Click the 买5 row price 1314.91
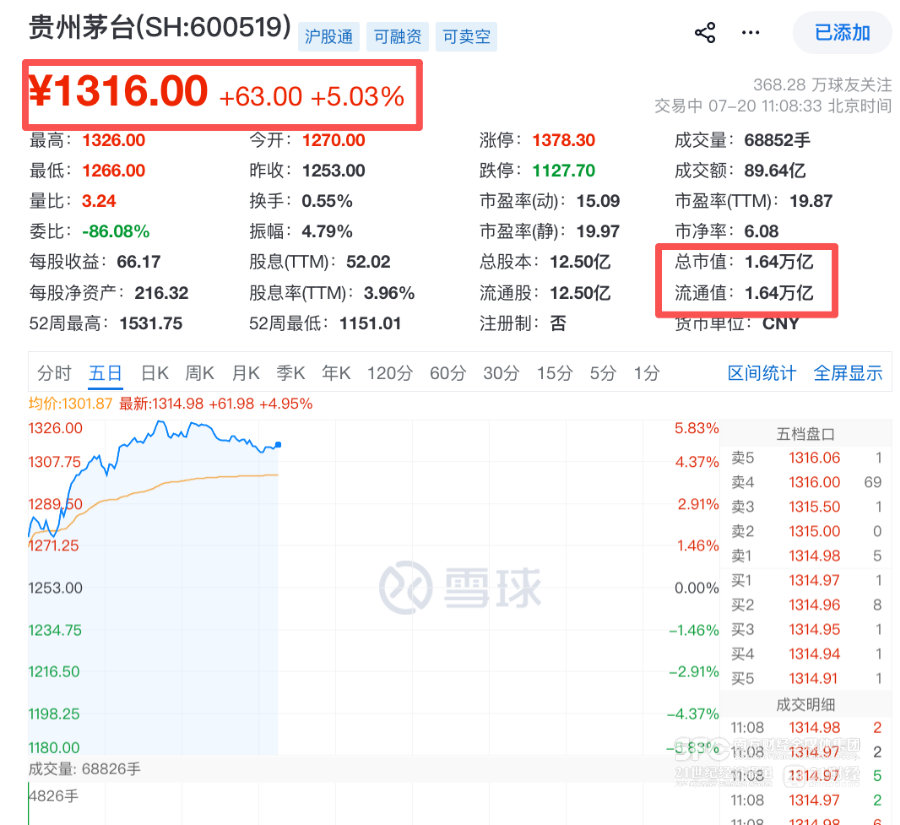The width and height of the screenshot is (900, 825). [x=814, y=679]
